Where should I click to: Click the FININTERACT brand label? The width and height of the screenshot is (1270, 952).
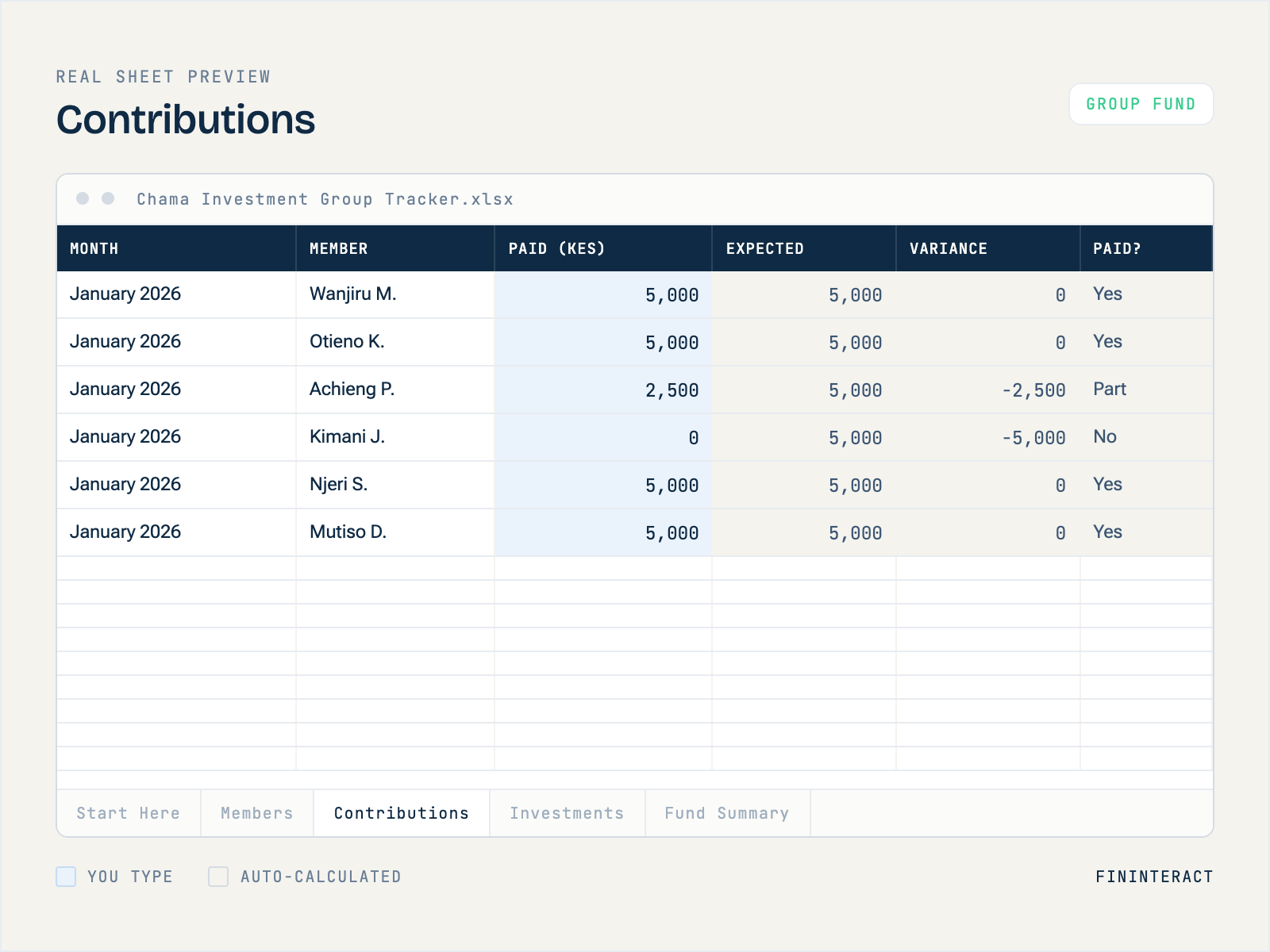[1154, 877]
